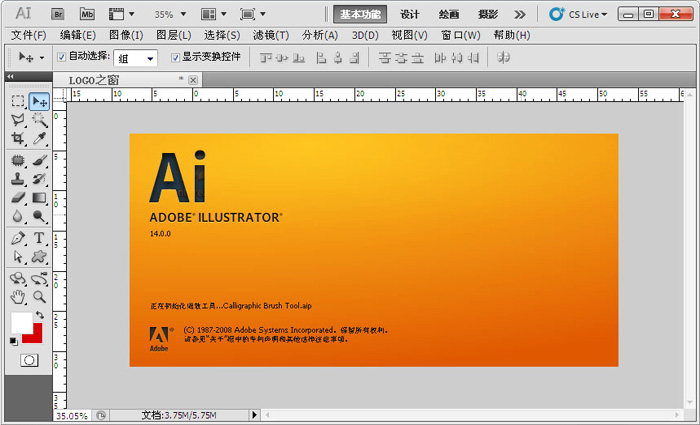This screenshot has width=700, height=425.
Task: Click the 文档:3.75M/5.75M status info
Action: 179,415
